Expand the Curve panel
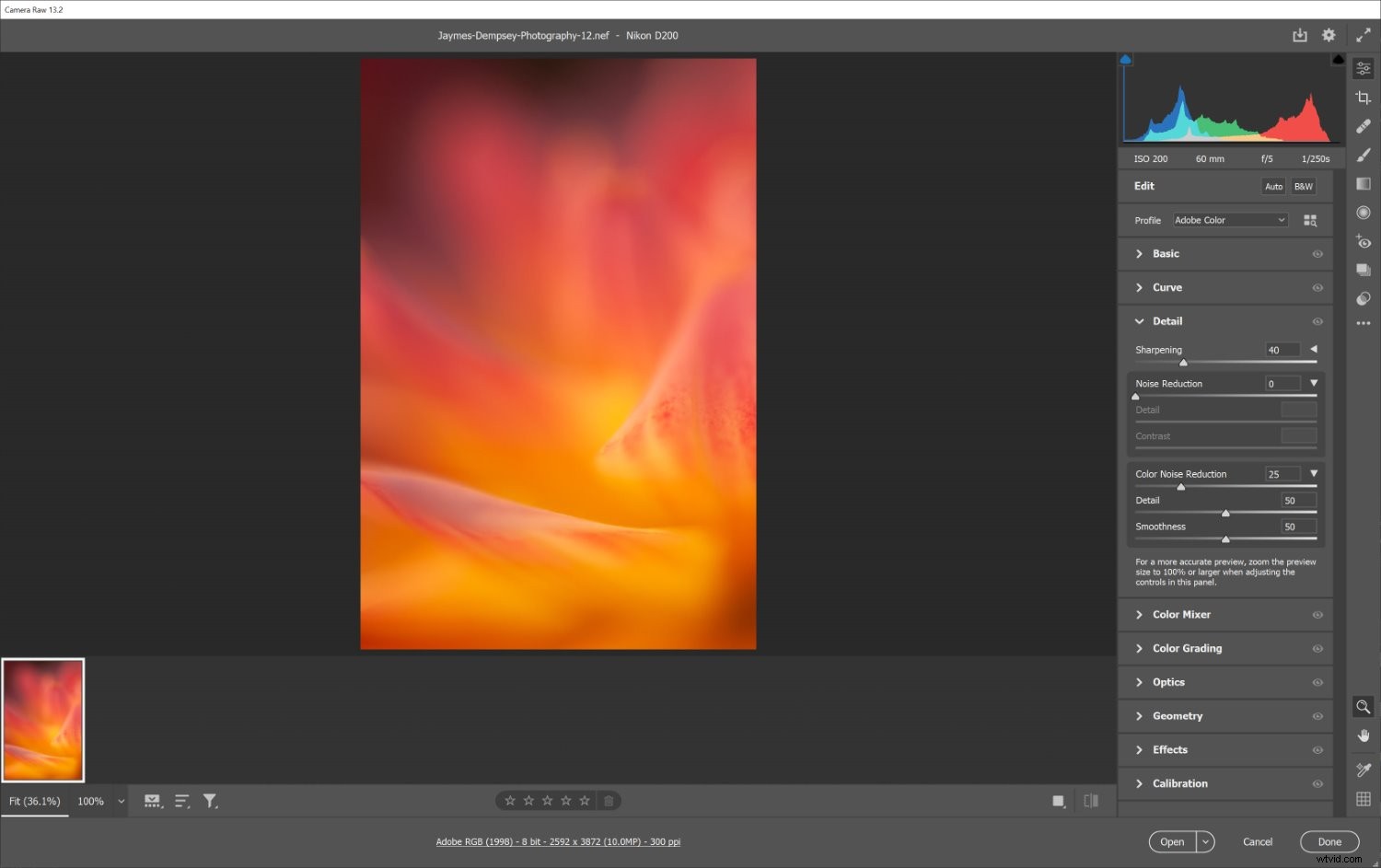The width and height of the screenshot is (1381, 868). pyautogui.click(x=1167, y=287)
